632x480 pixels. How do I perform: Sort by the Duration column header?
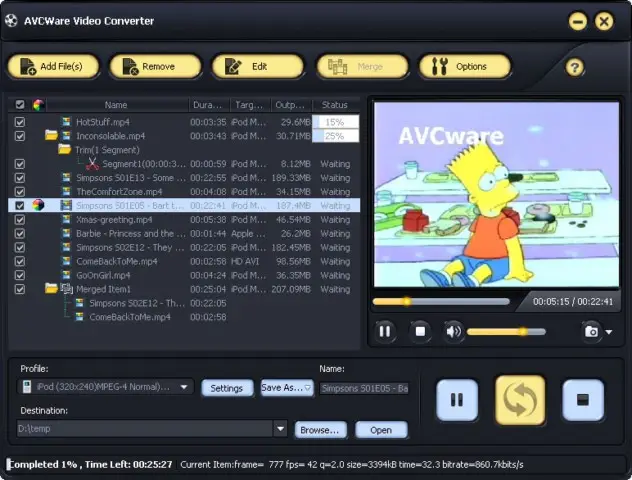[x=209, y=105]
